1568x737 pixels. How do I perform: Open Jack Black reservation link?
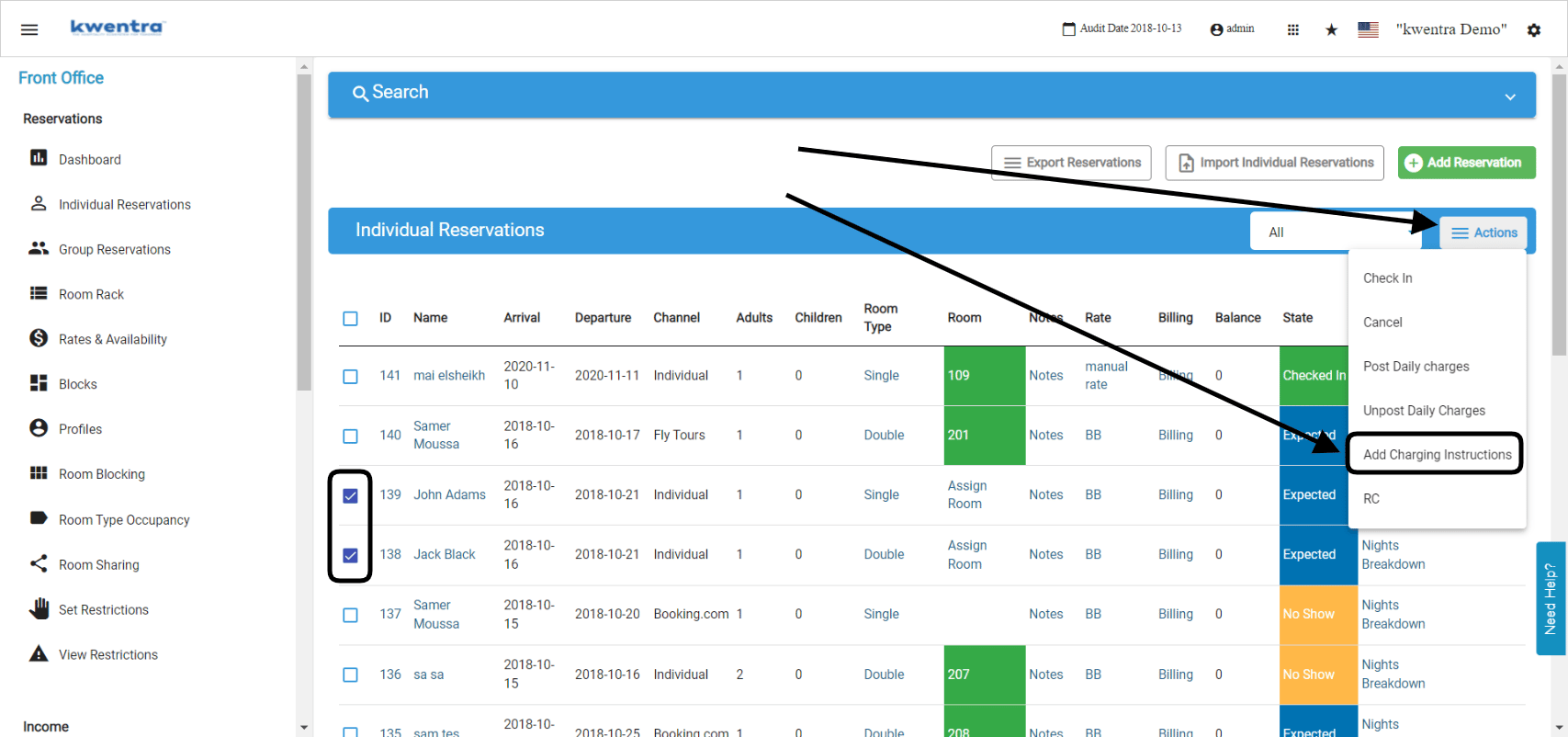(x=445, y=554)
